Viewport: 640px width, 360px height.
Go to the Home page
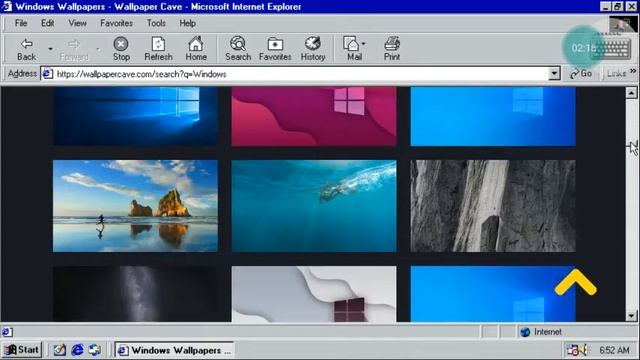coord(196,49)
